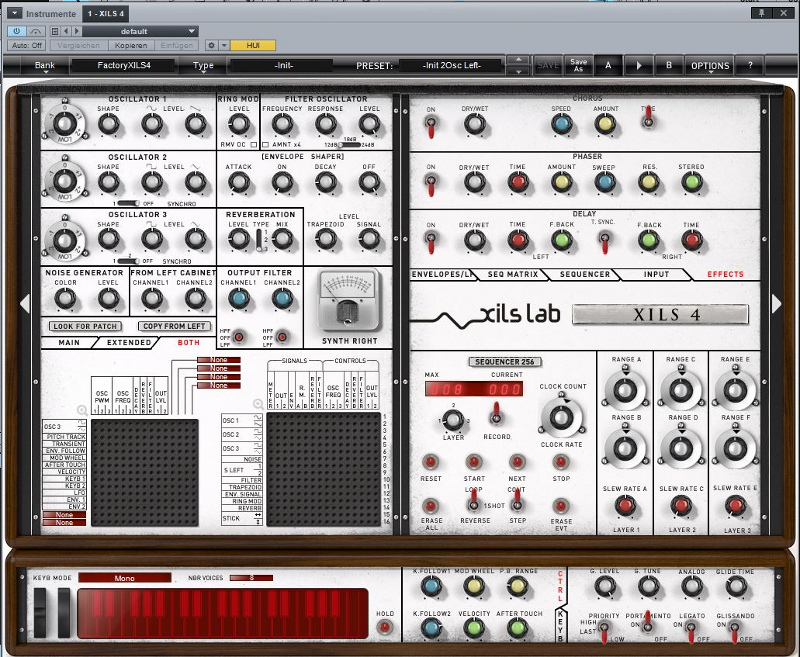800x657 pixels.
Task: Toggle the Delay ON switch
Action: [x=431, y=241]
